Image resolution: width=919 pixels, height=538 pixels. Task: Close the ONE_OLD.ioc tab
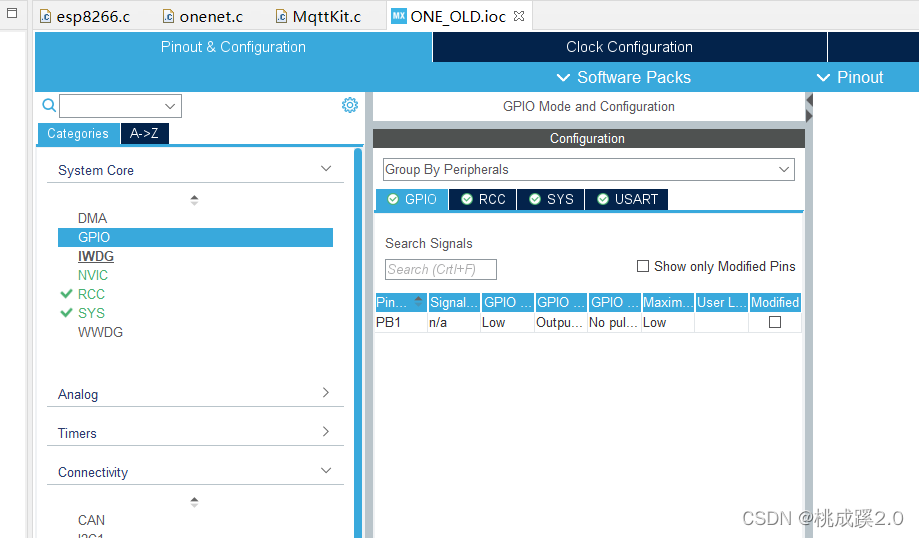519,16
